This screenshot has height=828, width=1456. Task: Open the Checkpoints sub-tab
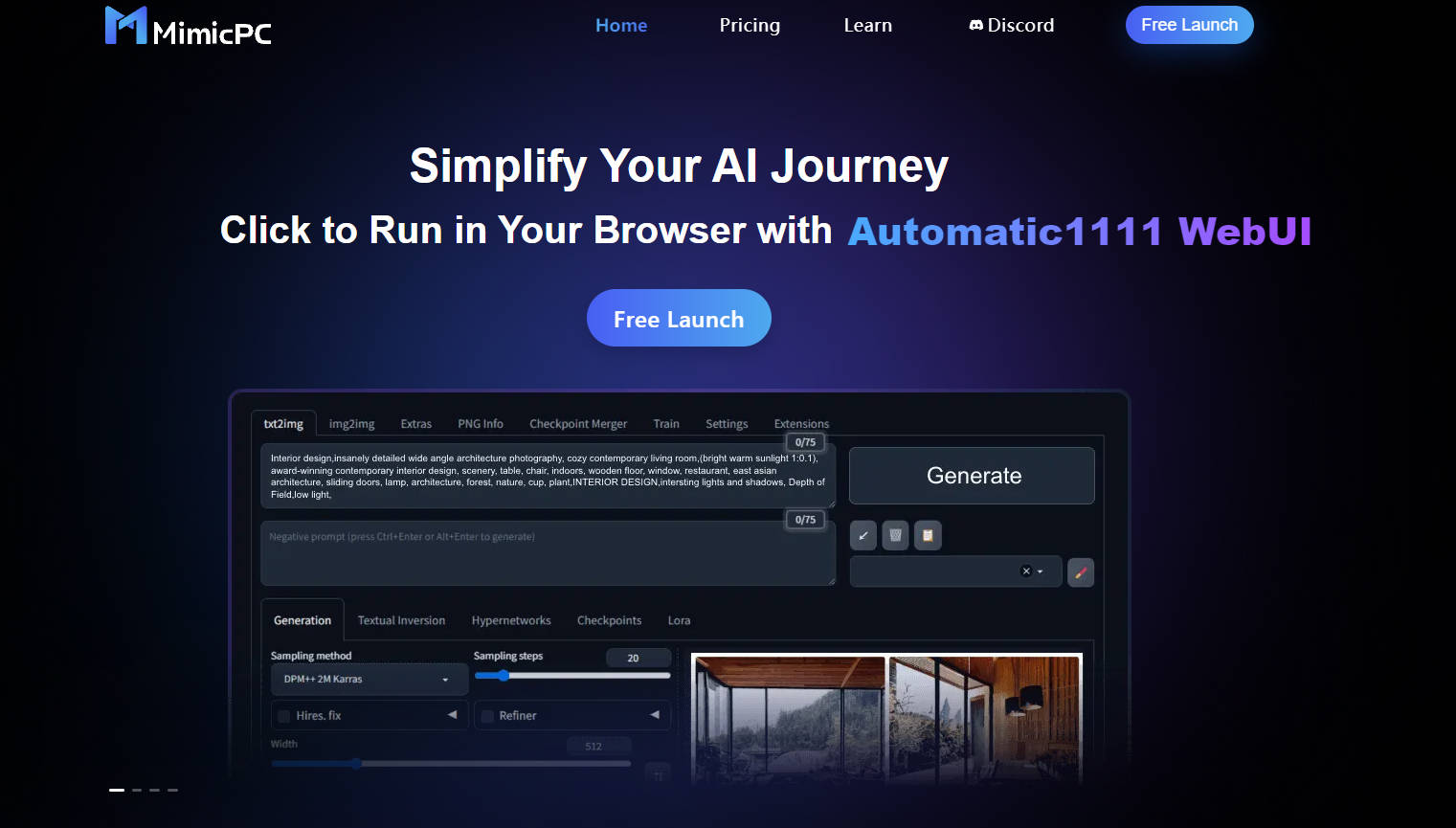[x=609, y=620]
